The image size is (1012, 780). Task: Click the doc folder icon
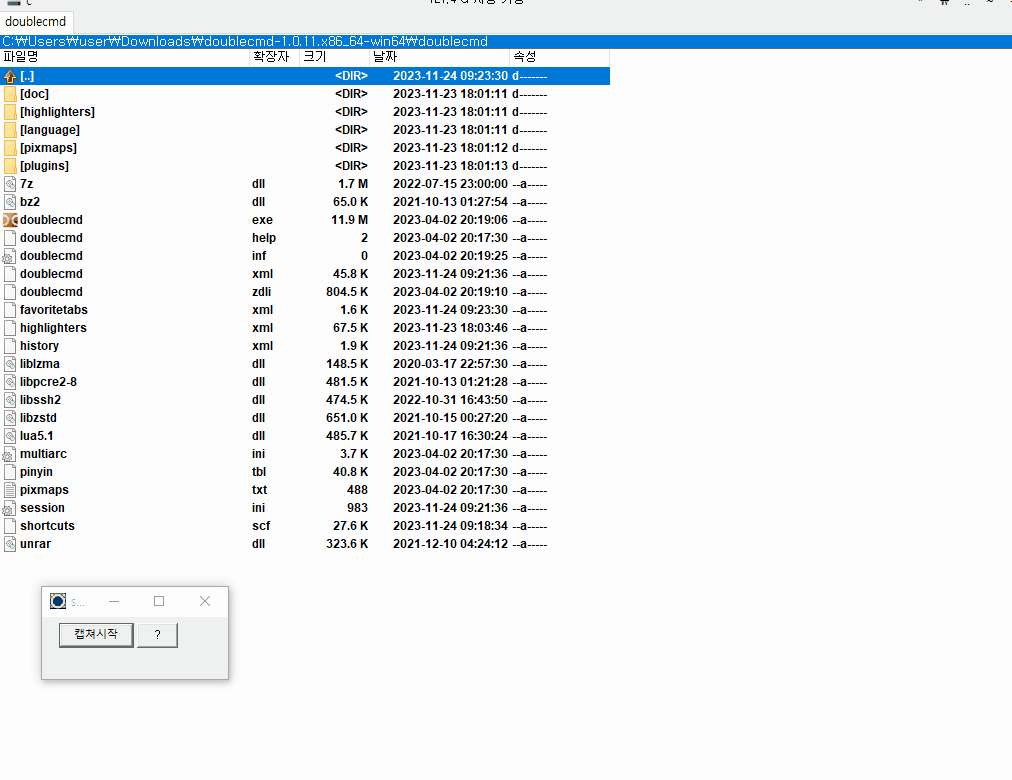10,94
